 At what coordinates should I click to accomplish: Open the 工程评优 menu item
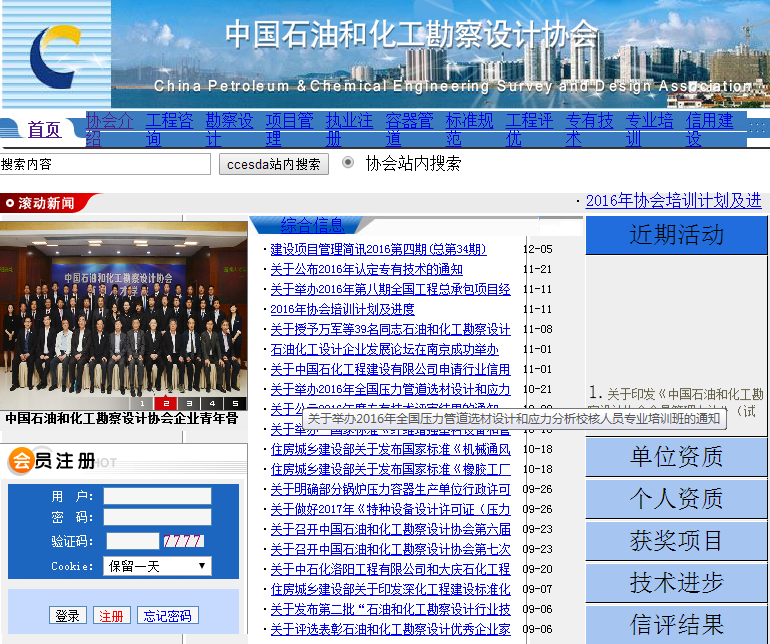click(x=529, y=129)
